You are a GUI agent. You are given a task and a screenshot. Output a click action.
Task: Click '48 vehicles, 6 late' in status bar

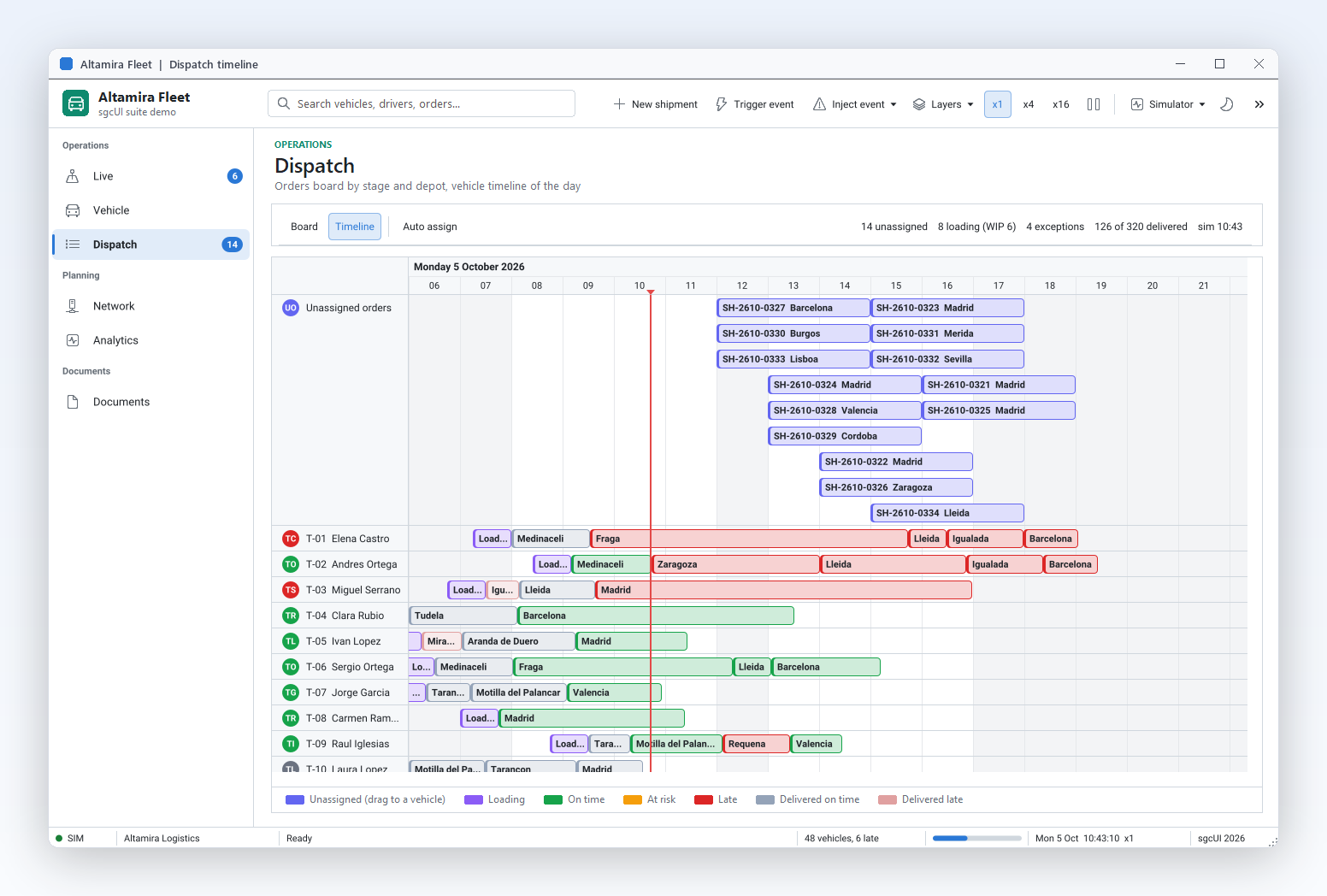841,838
